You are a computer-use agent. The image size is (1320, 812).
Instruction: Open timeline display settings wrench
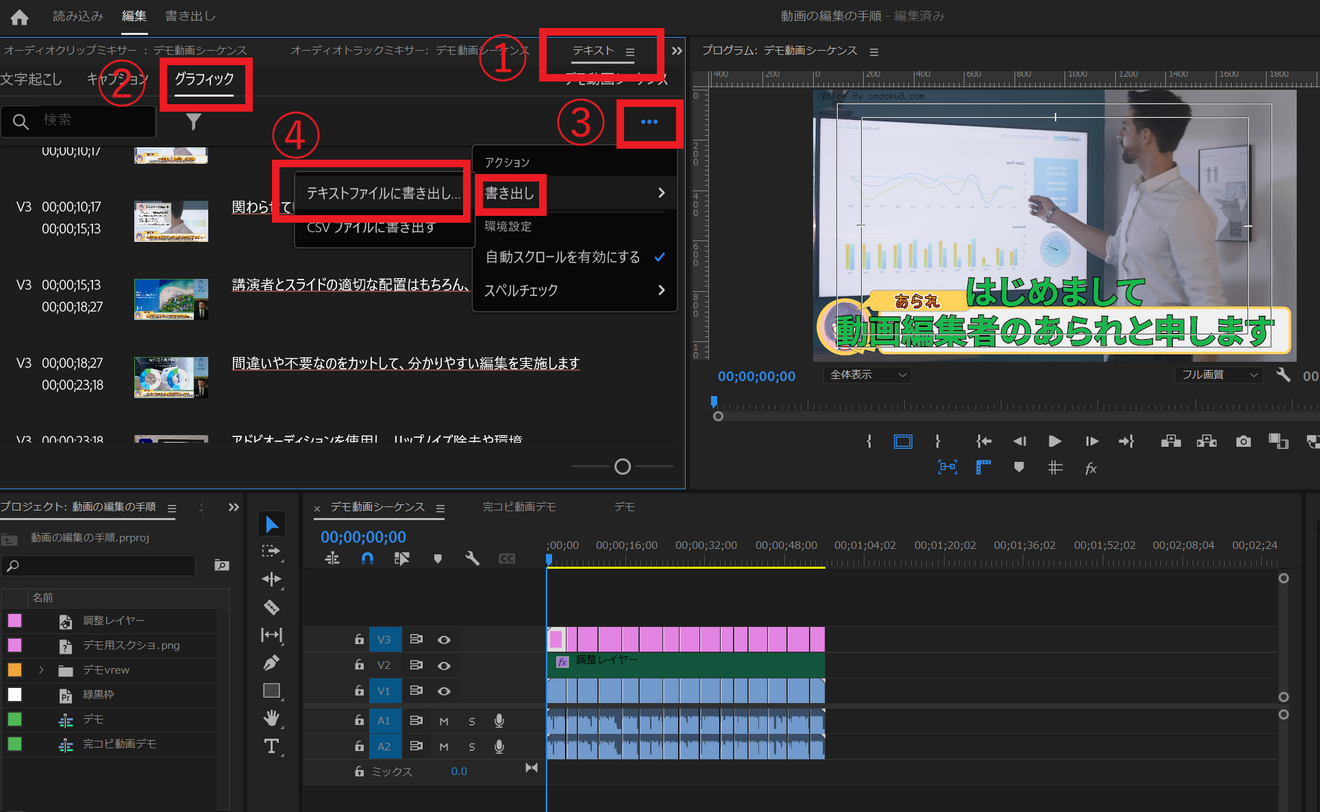point(472,559)
